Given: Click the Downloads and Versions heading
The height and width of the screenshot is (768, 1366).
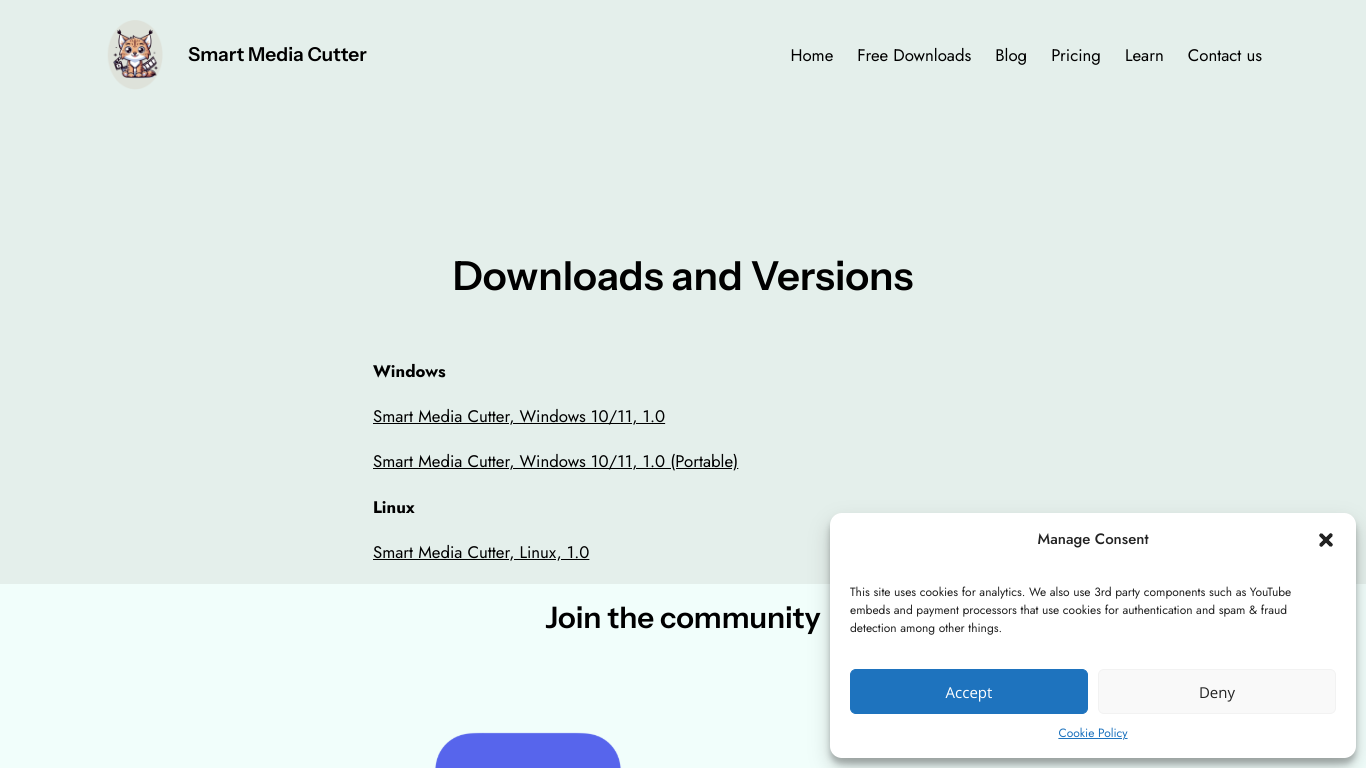Looking at the screenshot, I should point(683,276).
